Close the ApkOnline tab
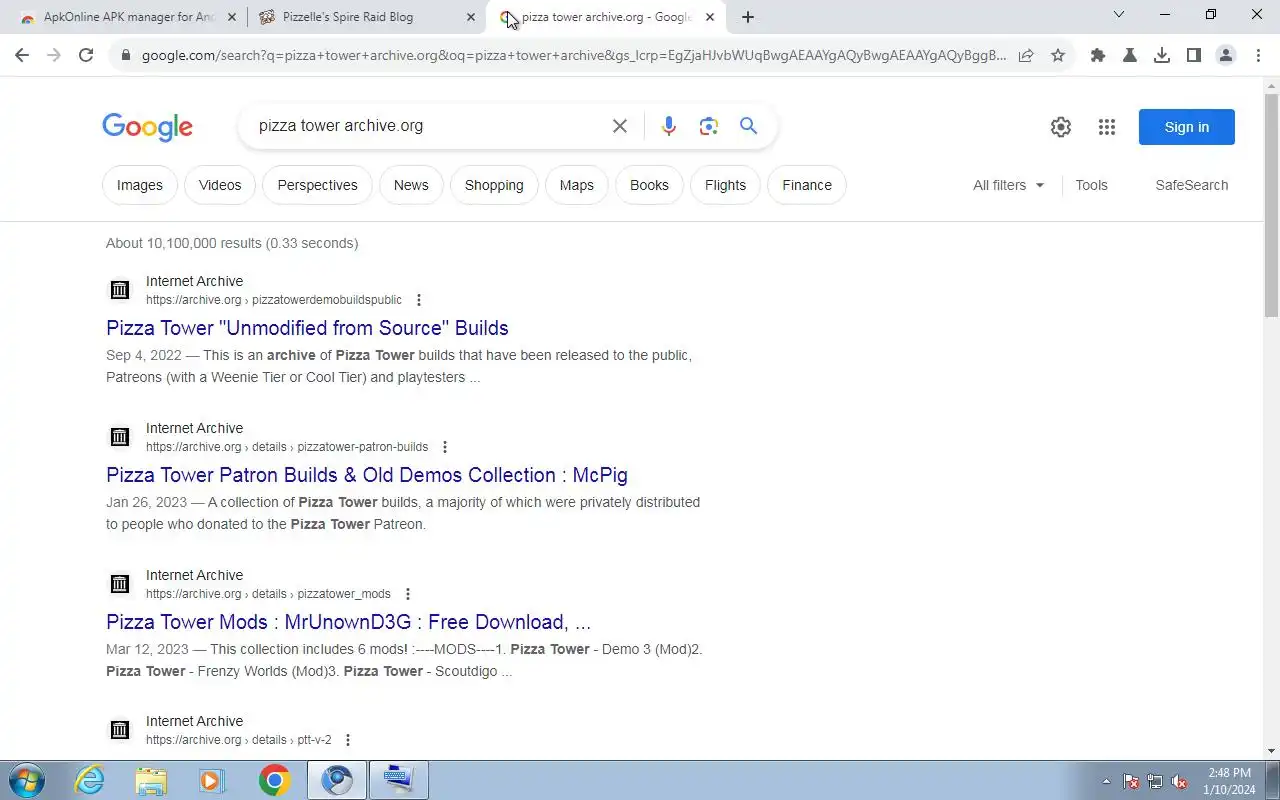This screenshot has width=1280, height=800. click(x=232, y=17)
